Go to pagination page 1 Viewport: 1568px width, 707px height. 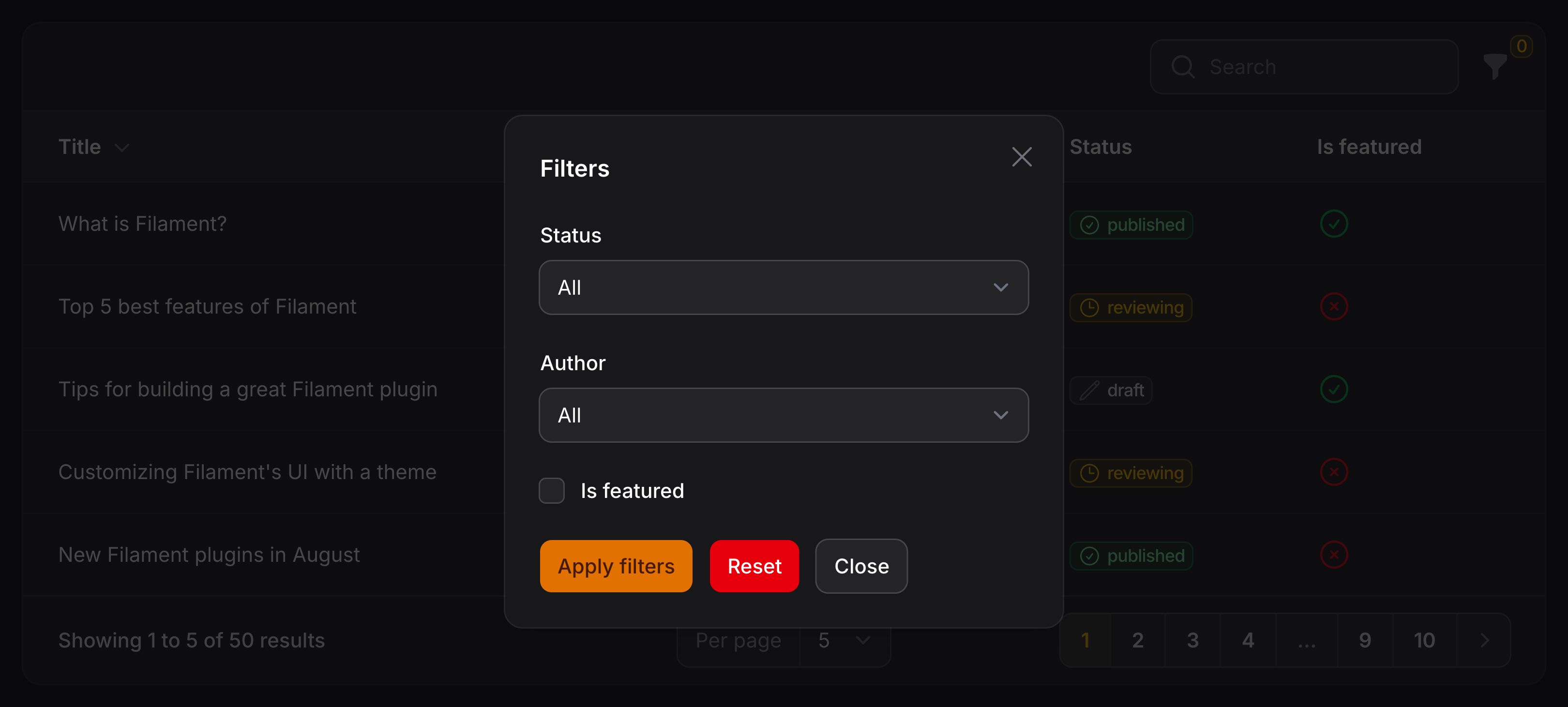click(1086, 640)
